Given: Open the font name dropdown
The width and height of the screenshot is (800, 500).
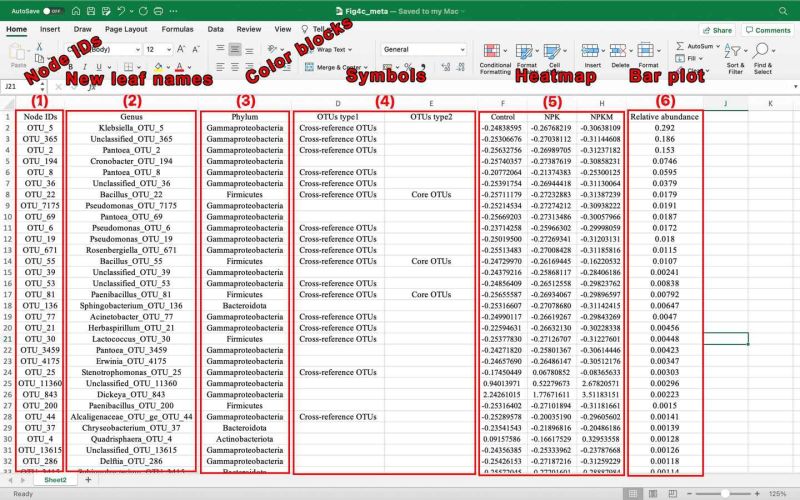Looking at the screenshot, I should pos(138,49).
